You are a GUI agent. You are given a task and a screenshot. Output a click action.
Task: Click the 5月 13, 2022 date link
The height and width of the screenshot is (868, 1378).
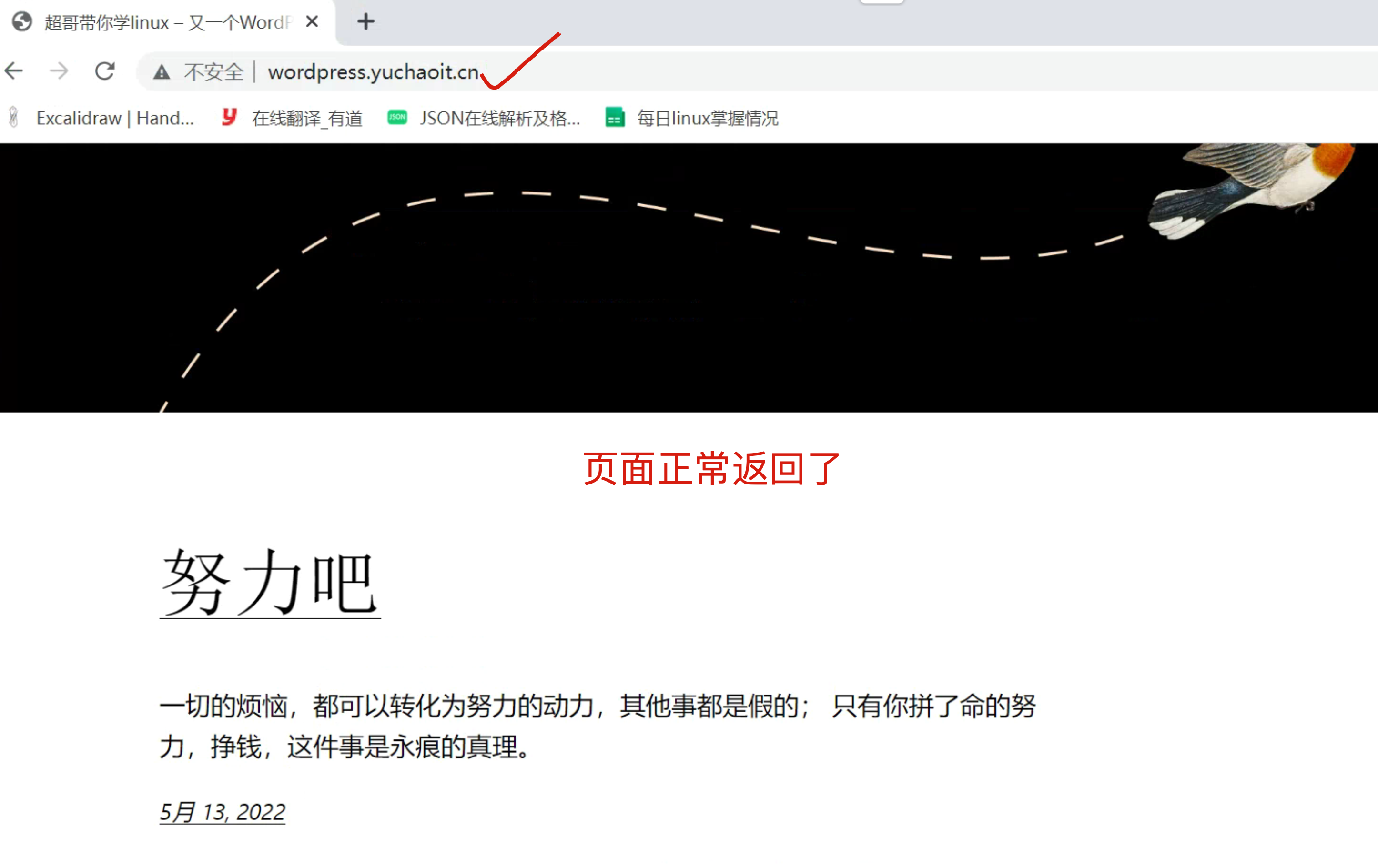tap(222, 811)
